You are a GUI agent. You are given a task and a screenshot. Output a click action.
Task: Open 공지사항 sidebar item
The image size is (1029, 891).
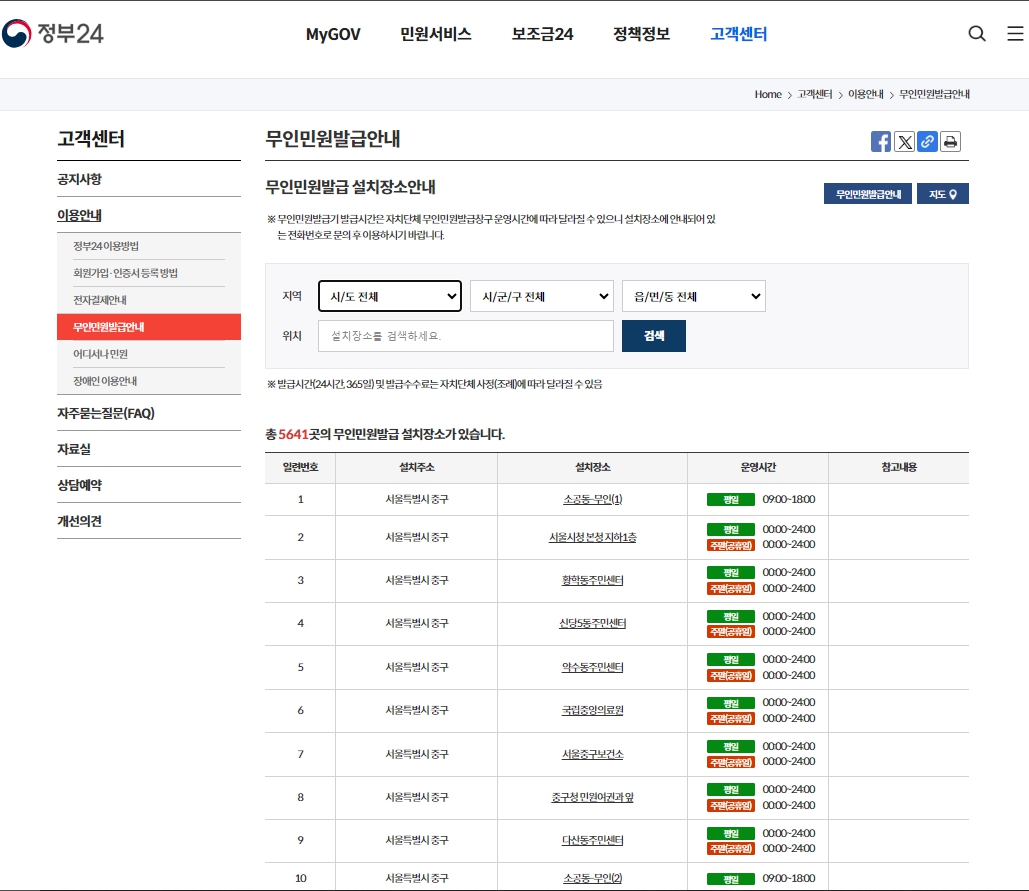click(79, 179)
